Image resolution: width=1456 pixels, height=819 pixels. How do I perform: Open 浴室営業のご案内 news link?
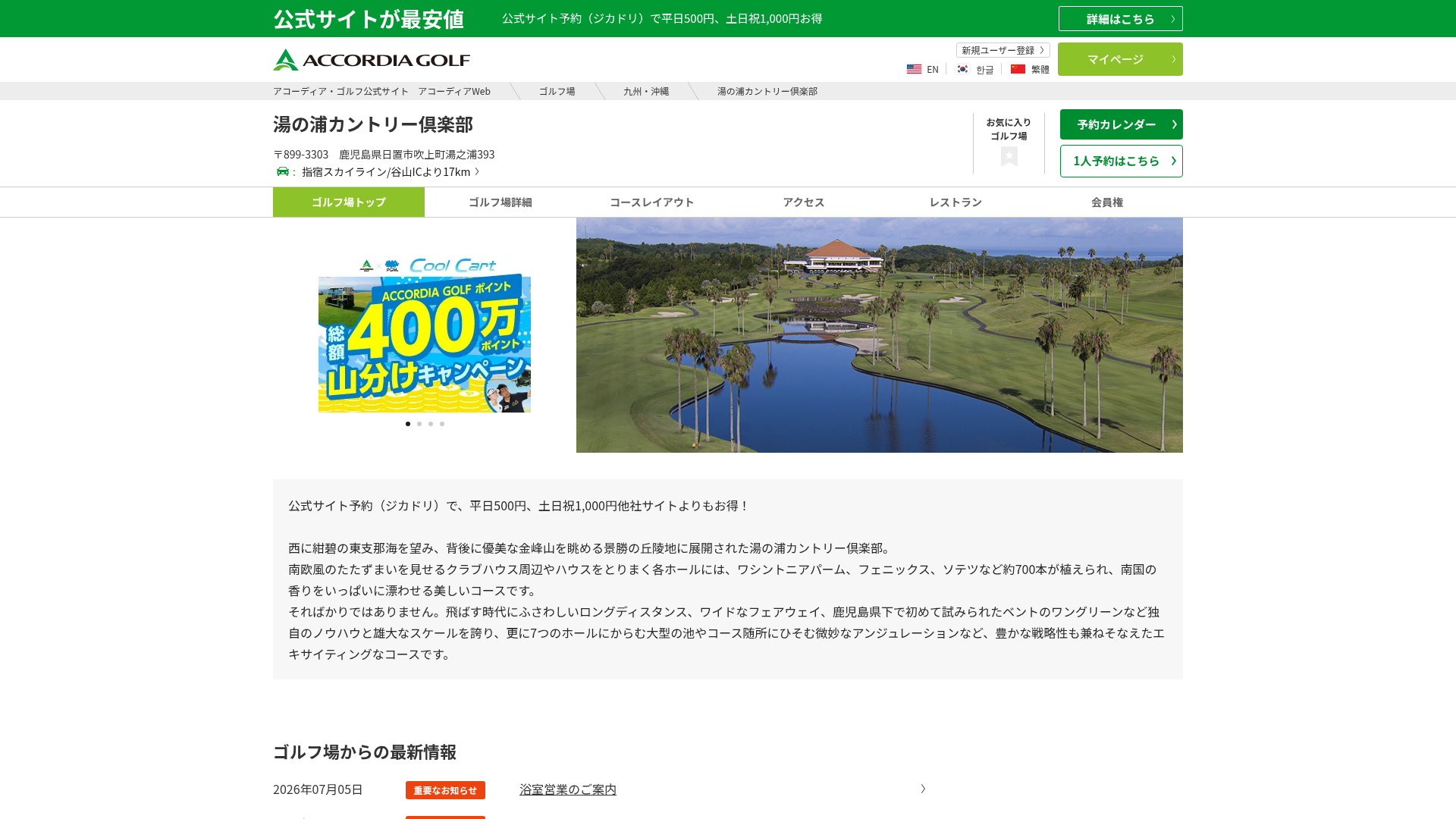[568, 789]
